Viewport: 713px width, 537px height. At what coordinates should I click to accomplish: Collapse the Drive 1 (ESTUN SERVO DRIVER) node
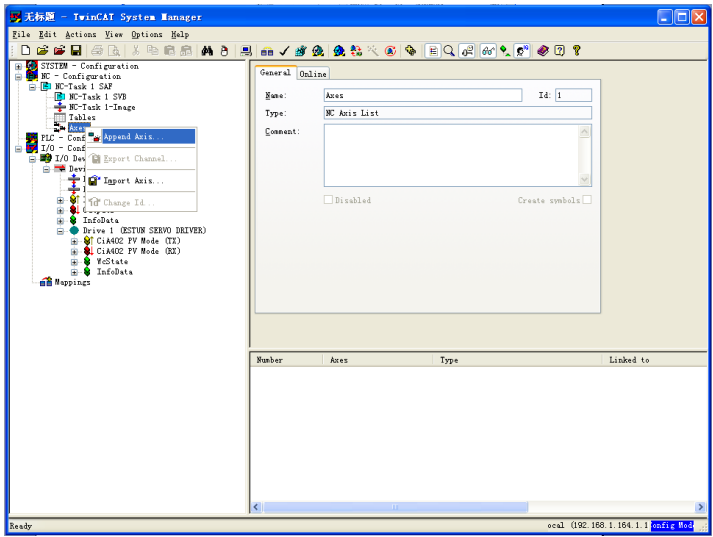click(60, 231)
